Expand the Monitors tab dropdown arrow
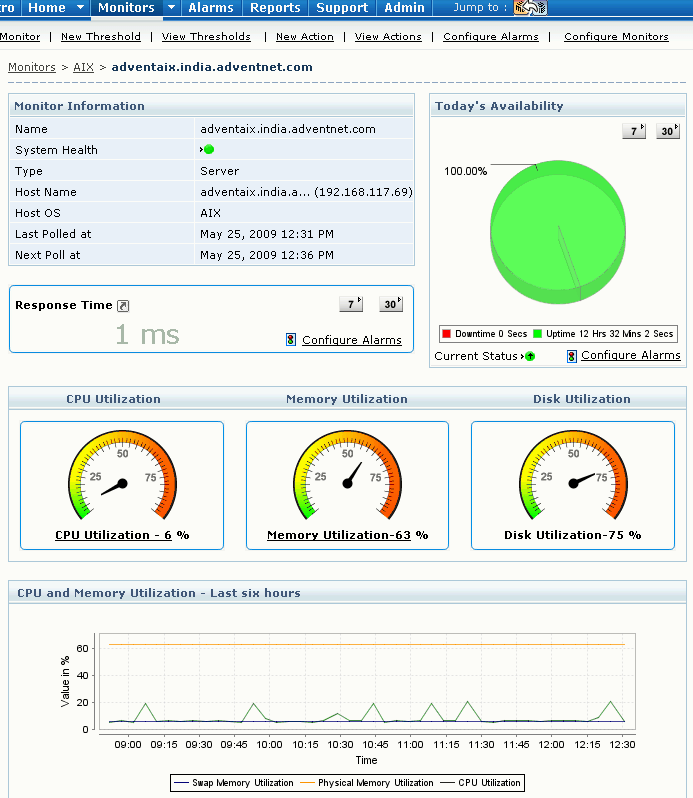693x798 pixels. point(171,8)
